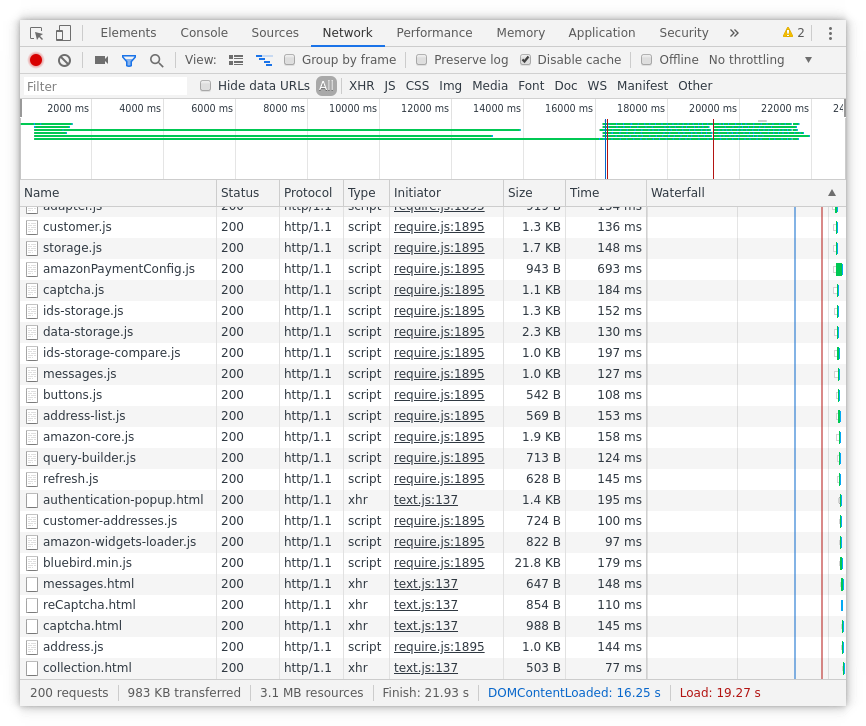Switch to the Performance tab
The height and width of the screenshot is (726, 866).
(x=434, y=32)
